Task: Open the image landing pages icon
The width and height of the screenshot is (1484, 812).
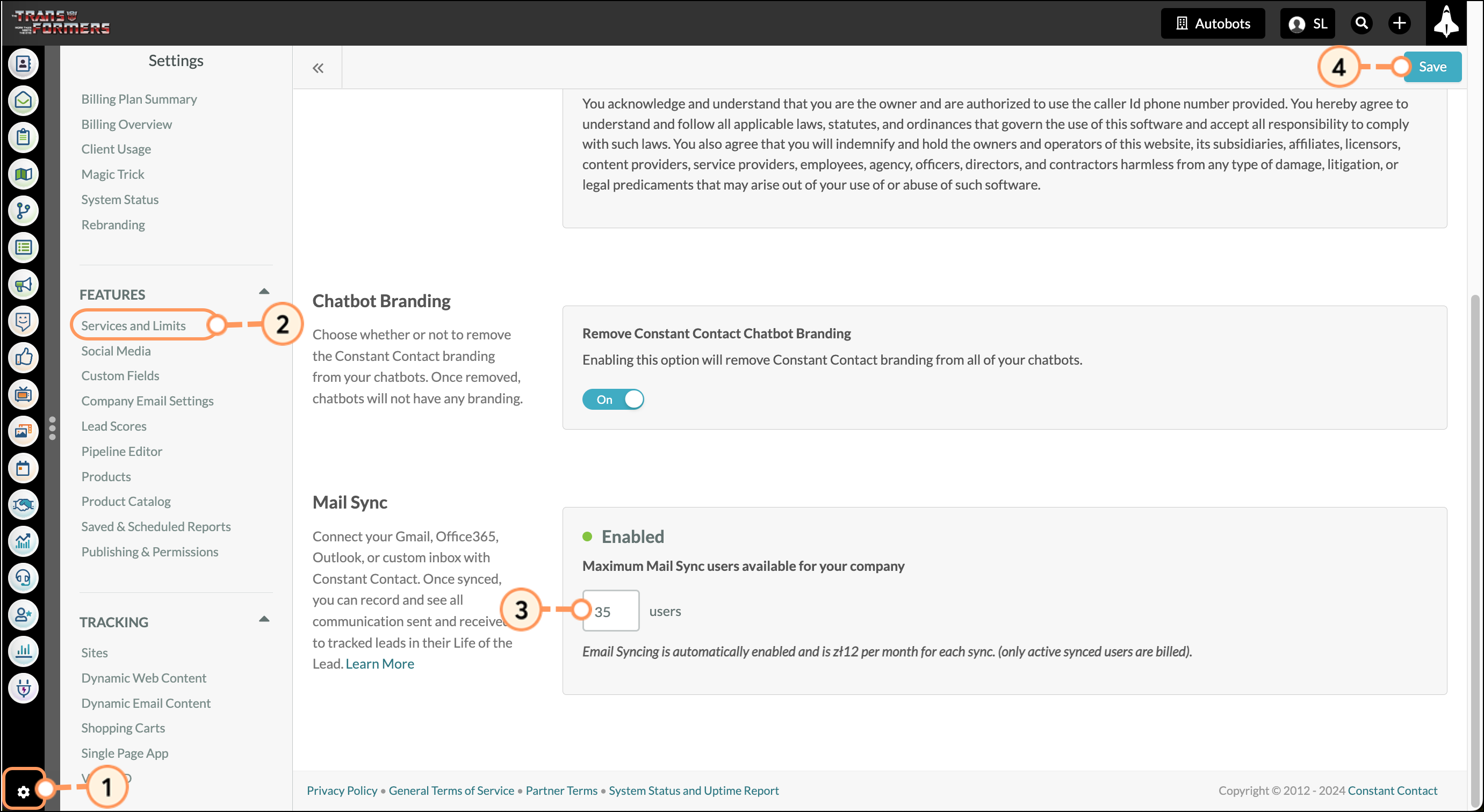Action: click(23, 431)
